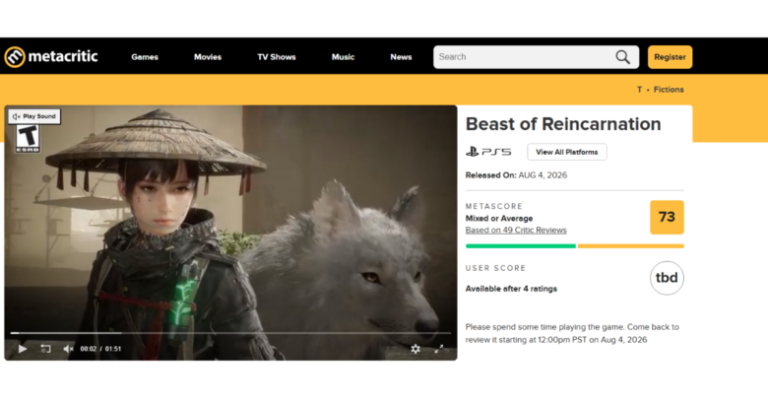Open video settings gear icon
The height and width of the screenshot is (404, 768).
[x=415, y=349]
